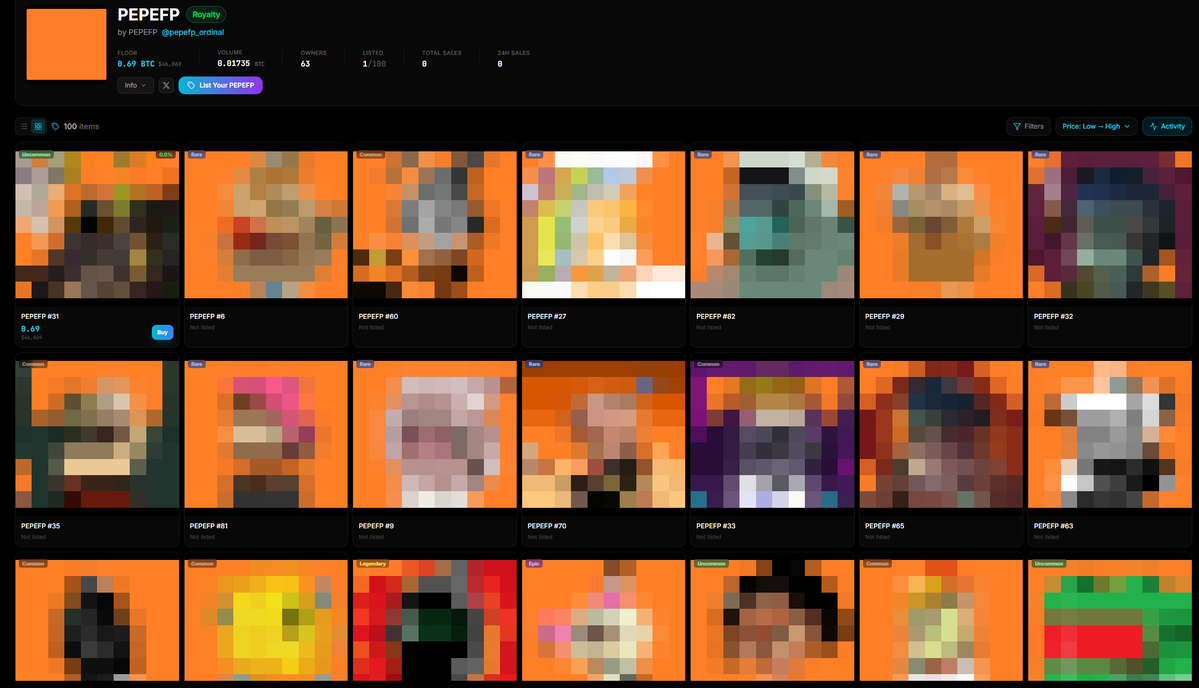Open the PEPEFP #29 thumbnail
This screenshot has width=1199, height=688.
(x=941, y=225)
